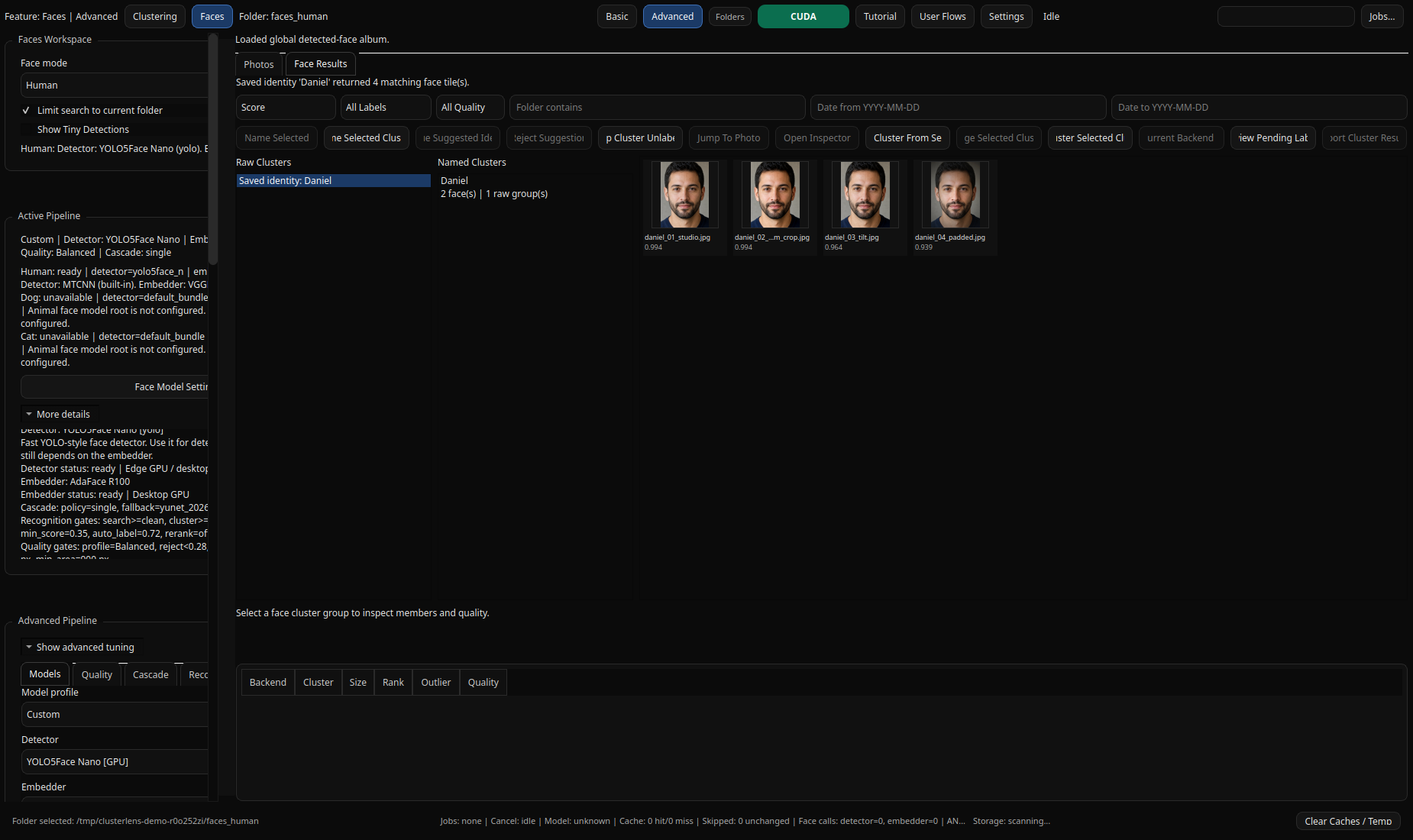This screenshot has width=1413, height=840.
Task: Open the Clustering feature tab
Action: point(154,16)
